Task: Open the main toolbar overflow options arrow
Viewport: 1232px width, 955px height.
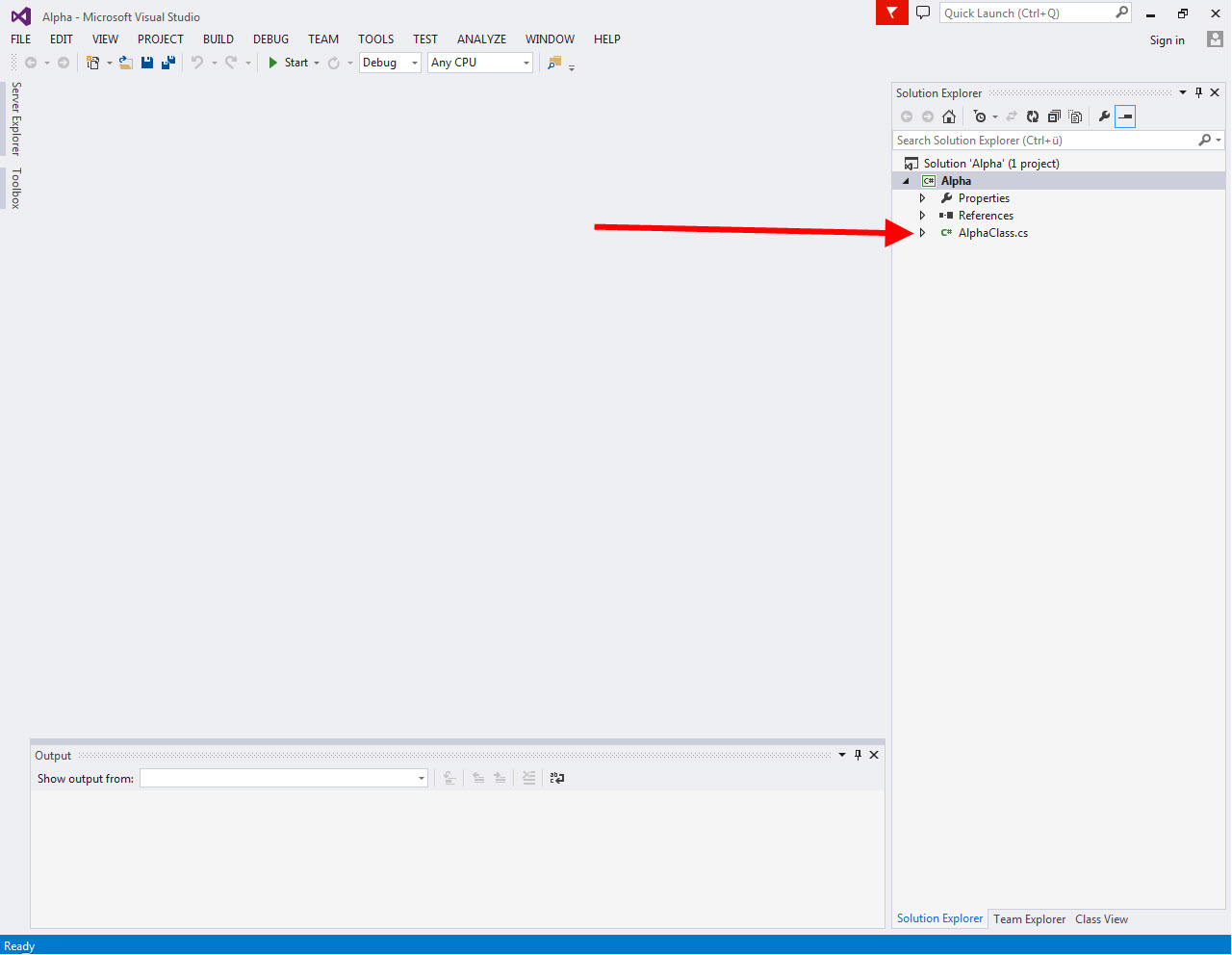Action: [x=572, y=67]
